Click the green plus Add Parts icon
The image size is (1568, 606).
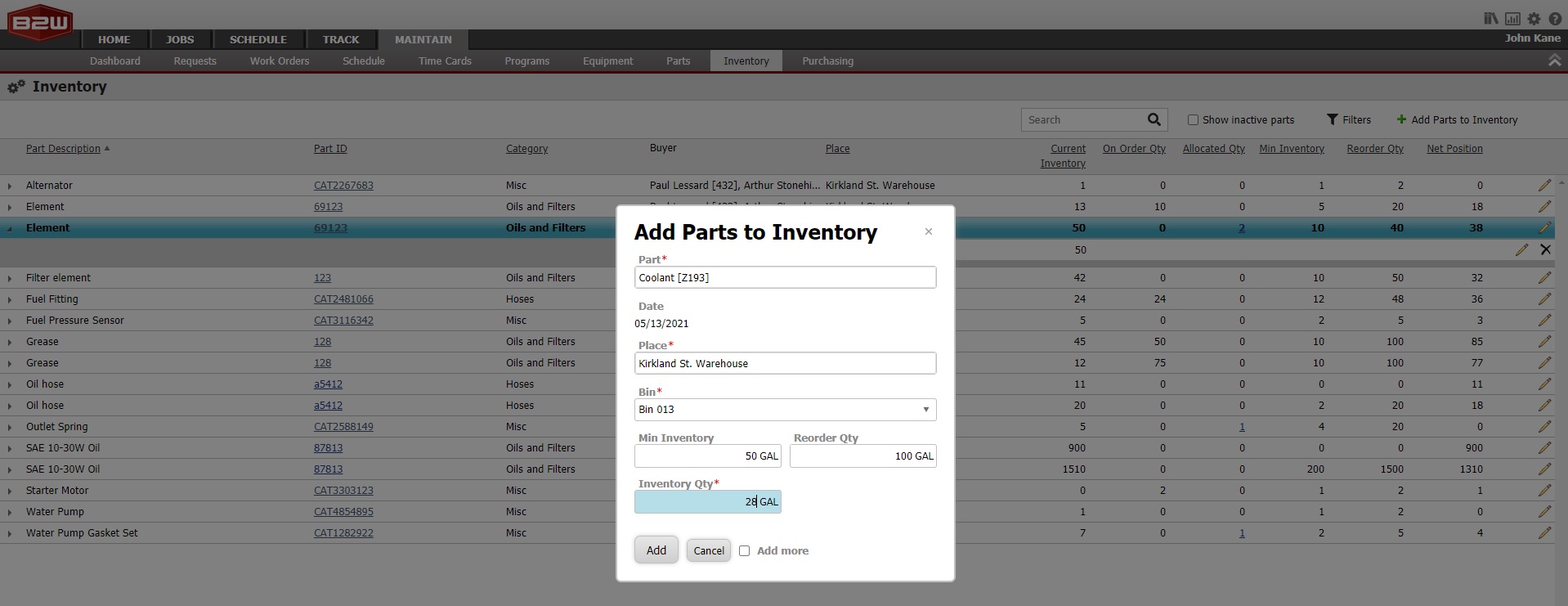(1401, 119)
